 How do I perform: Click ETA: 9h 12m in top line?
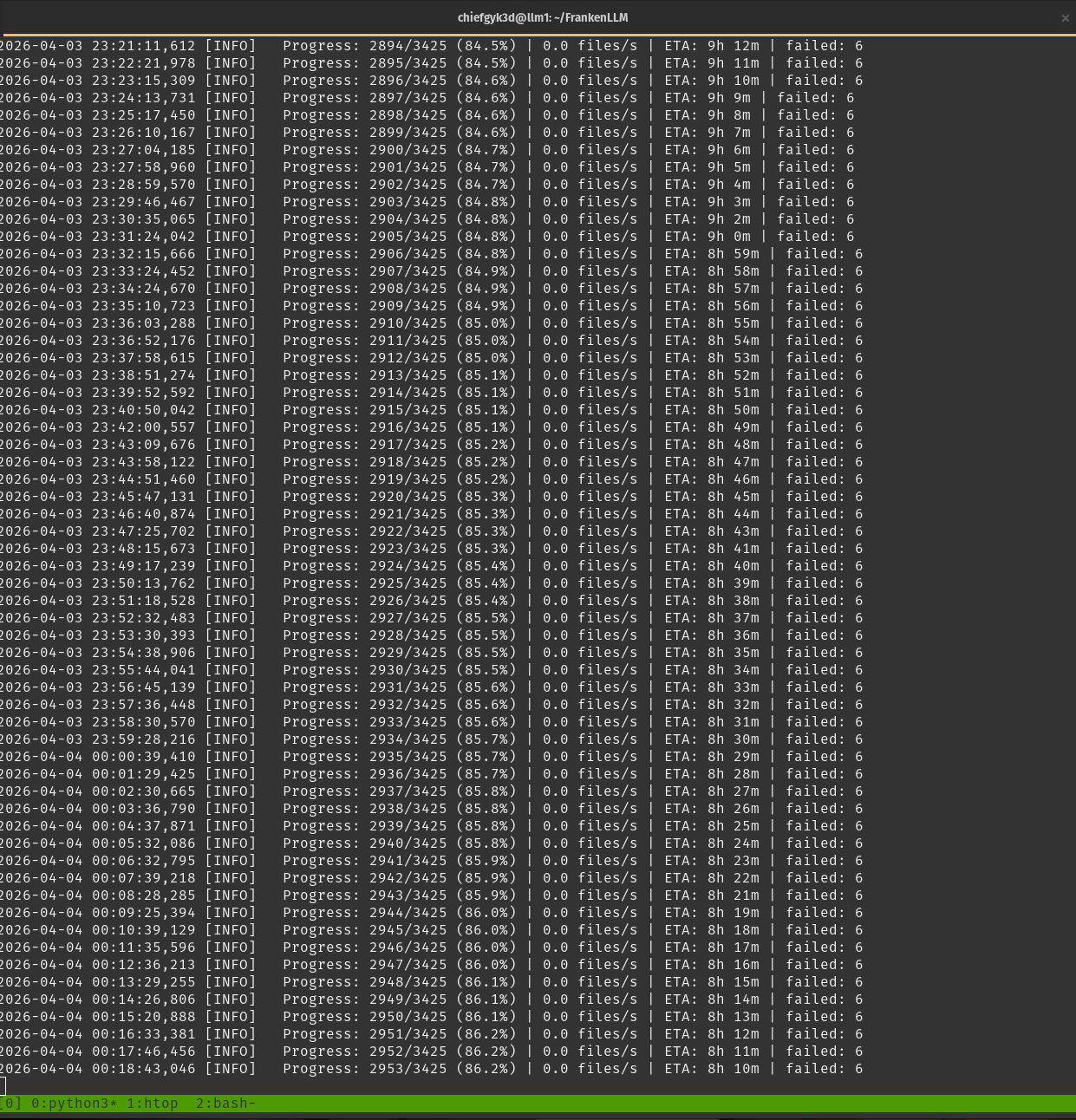(x=712, y=46)
